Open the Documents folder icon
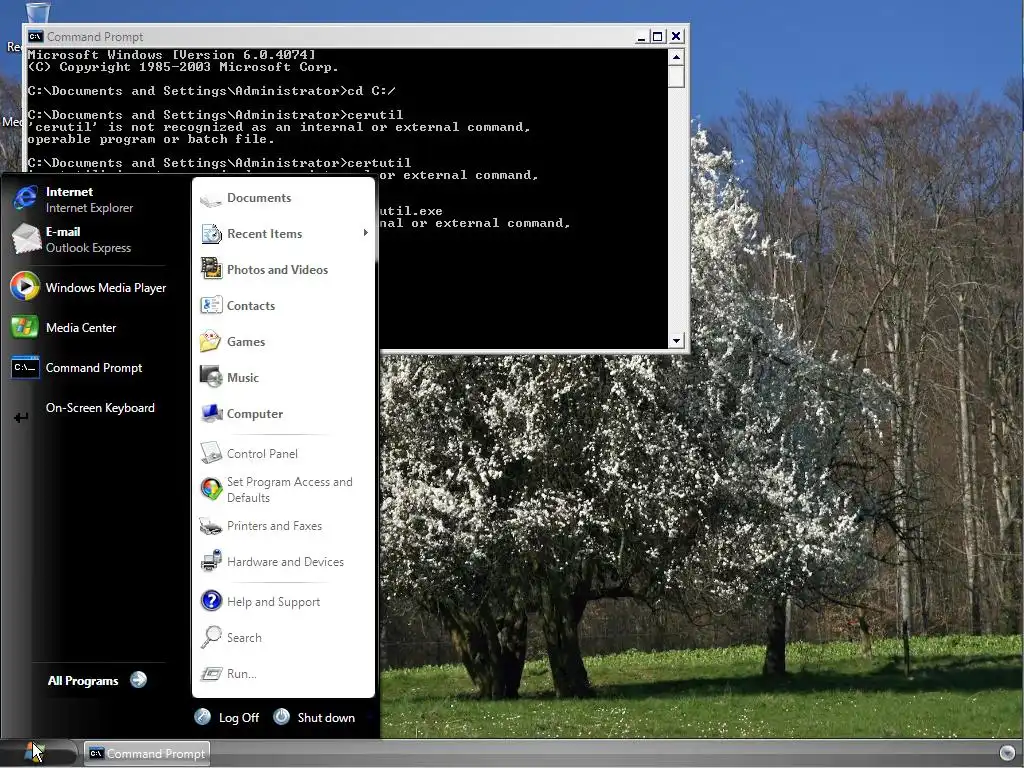This screenshot has height=768, width=1024. point(211,199)
